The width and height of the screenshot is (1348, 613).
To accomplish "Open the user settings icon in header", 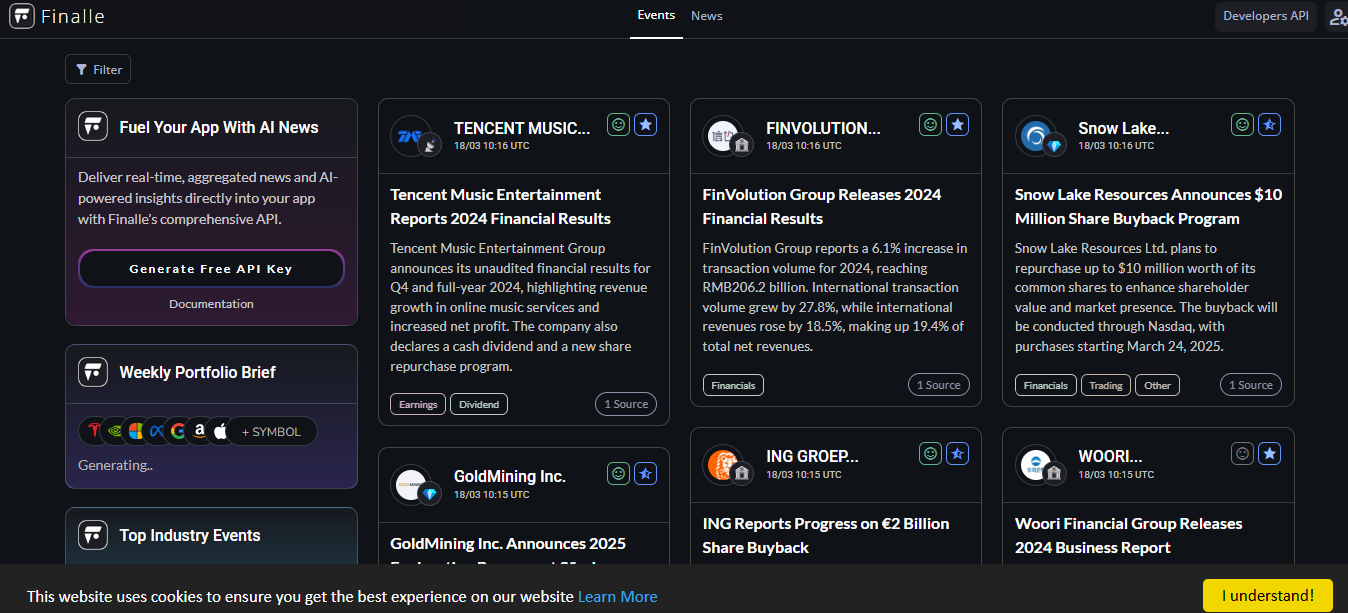I will tap(1337, 16).
